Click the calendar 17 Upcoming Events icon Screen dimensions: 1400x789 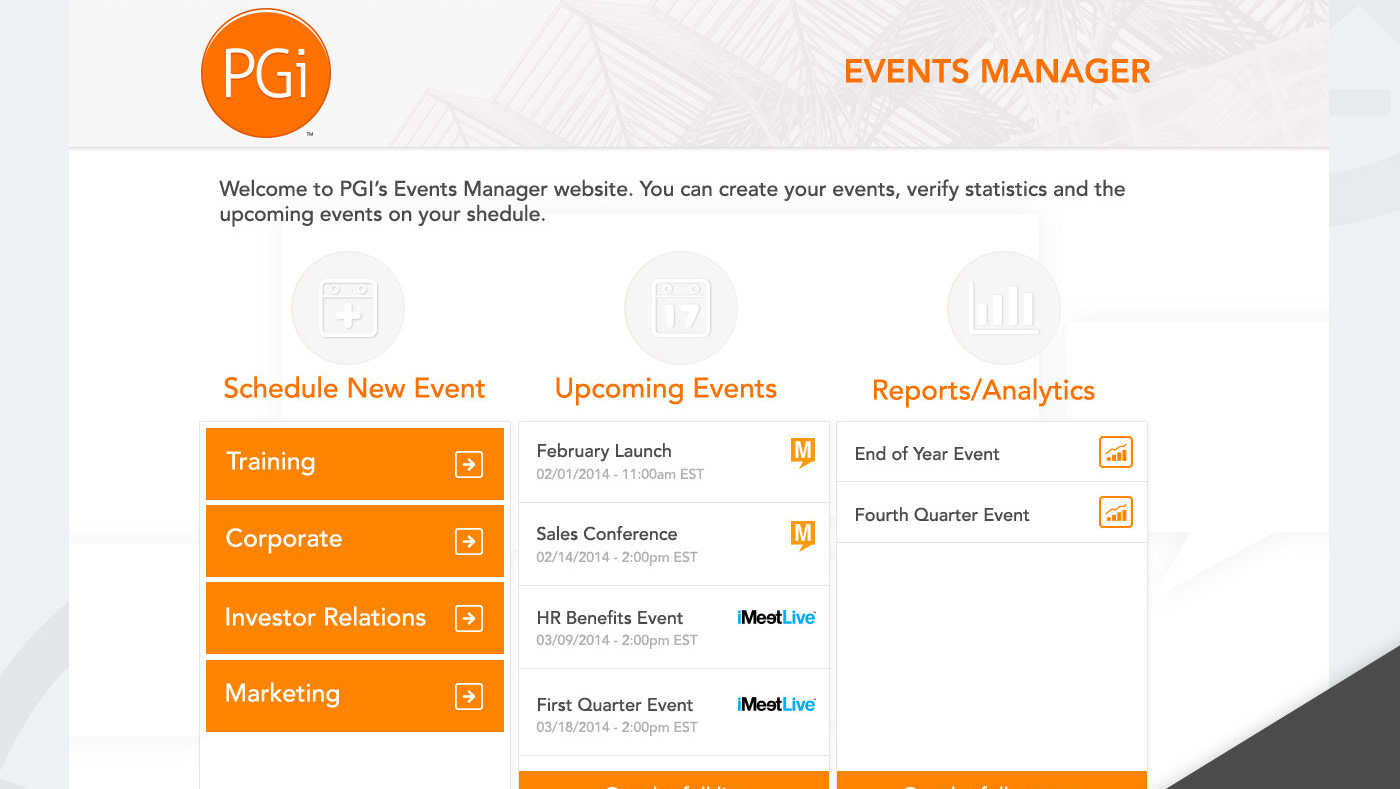click(x=681, y=308)
